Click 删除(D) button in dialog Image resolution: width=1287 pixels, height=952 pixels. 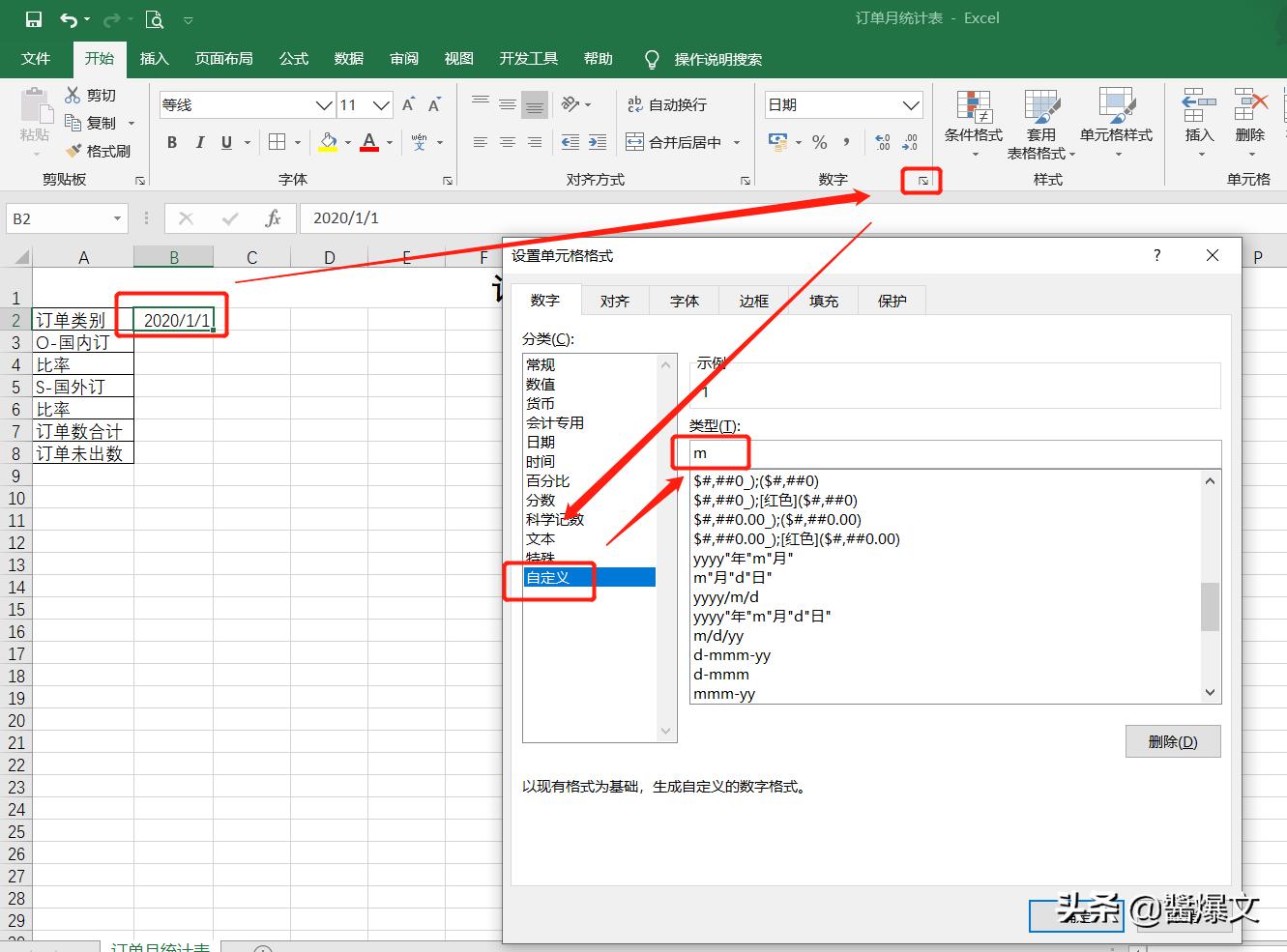pyautogui.click(x=1173, y=741)
